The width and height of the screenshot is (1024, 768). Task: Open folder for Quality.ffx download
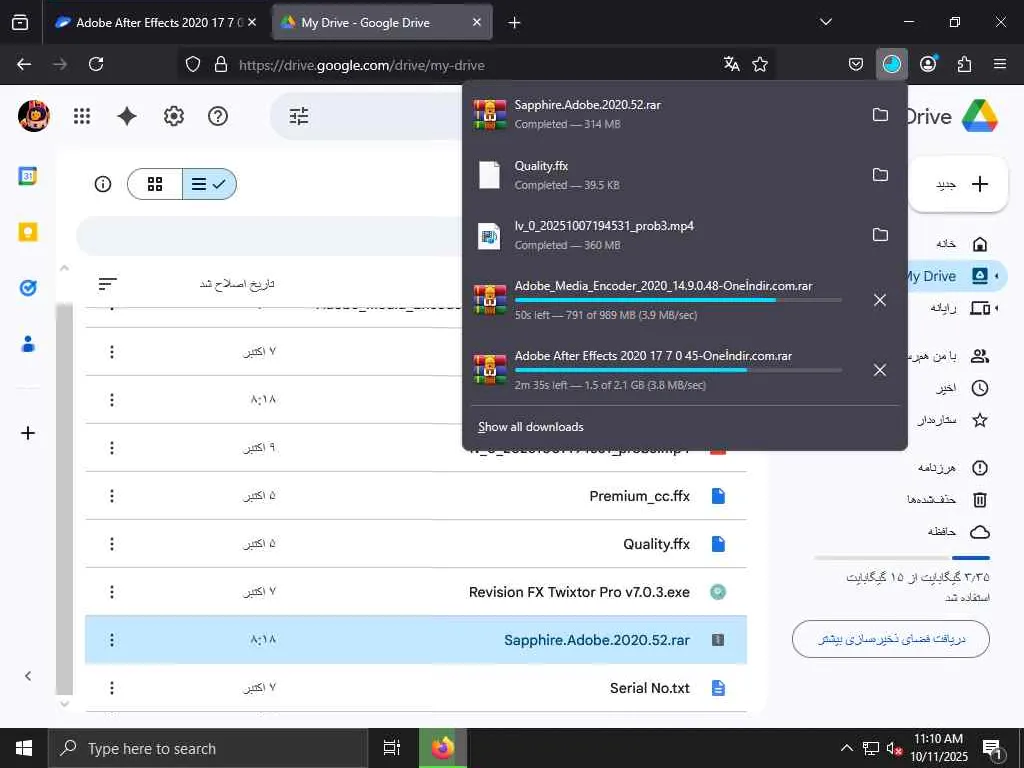[880, 174]
